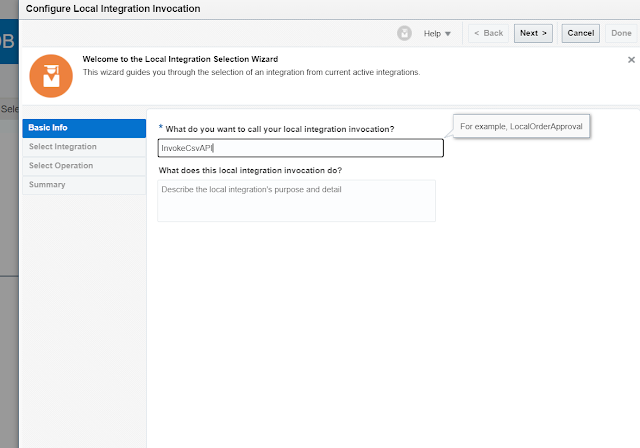Click the Cancel button
Screen dimensions: 640x448
tap(581, 33)
